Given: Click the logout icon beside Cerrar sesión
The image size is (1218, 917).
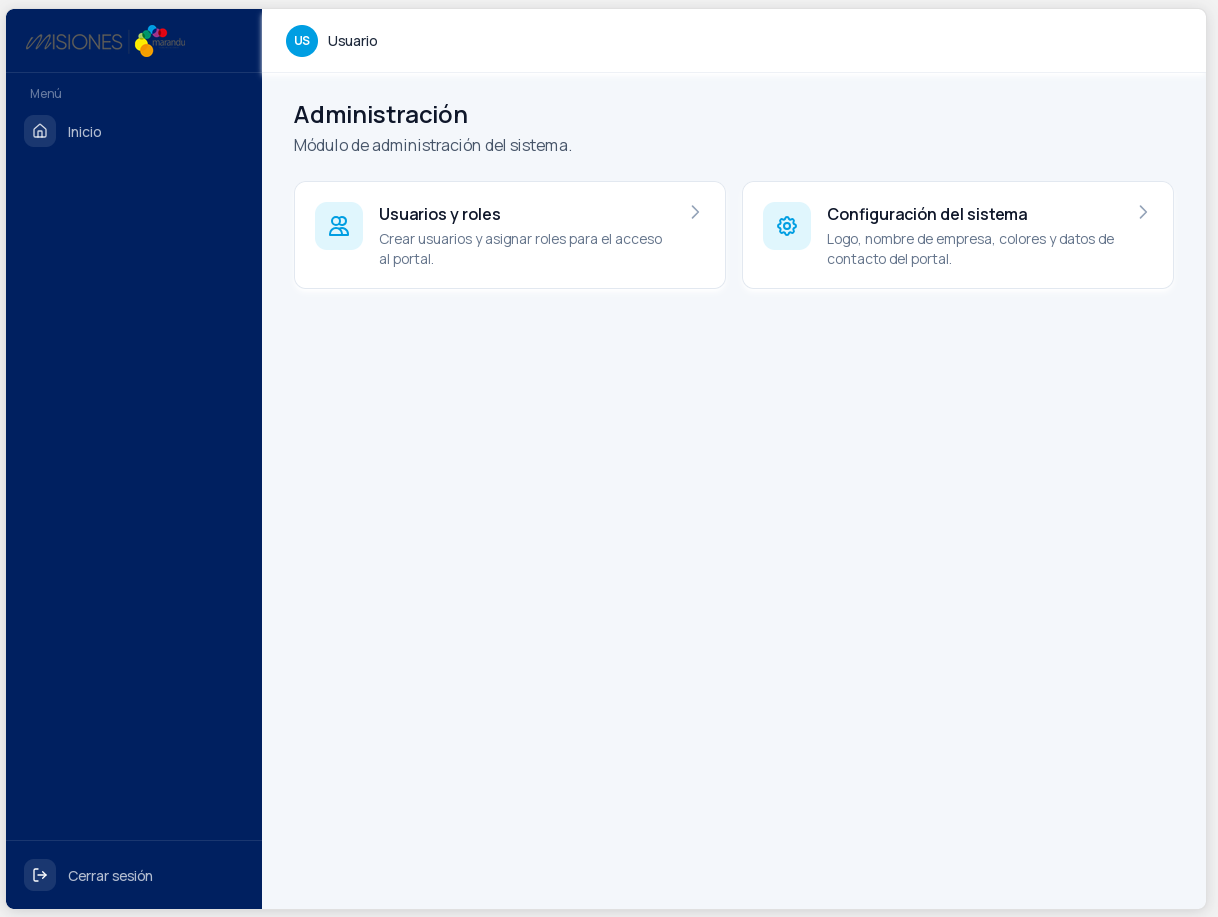Looking at the screenshot, I should [x=40, y=875].
